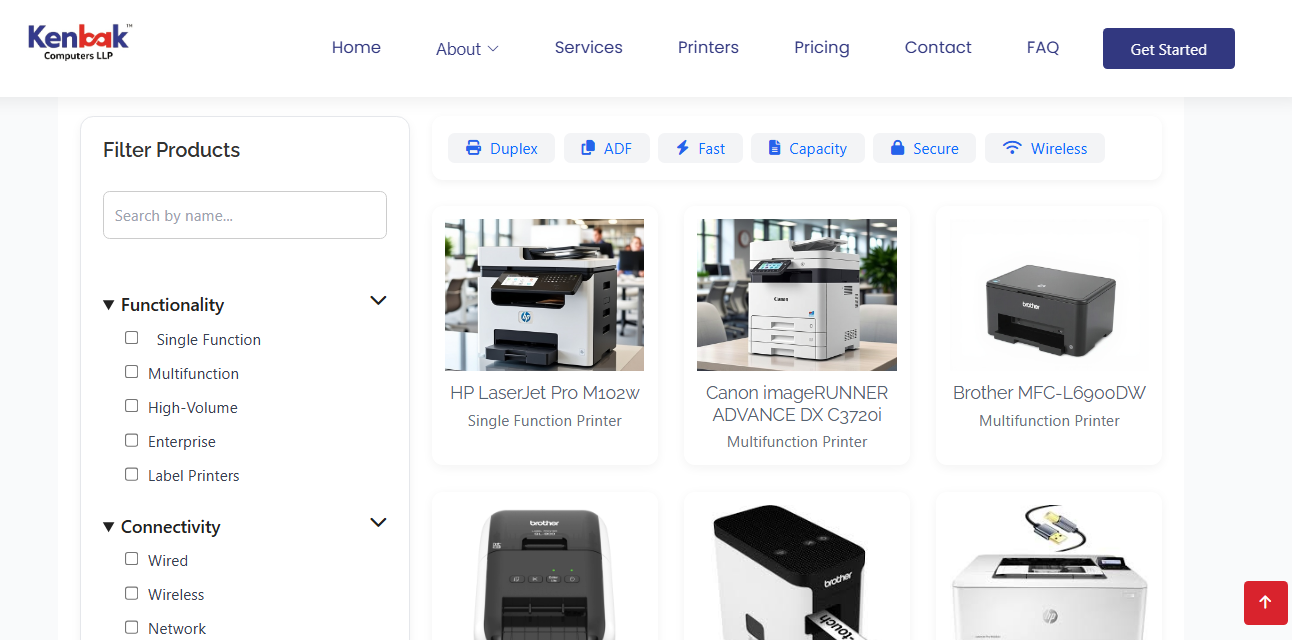
Task: Click the lightning bolt icon in Fast chip
Action: [683, 148]
